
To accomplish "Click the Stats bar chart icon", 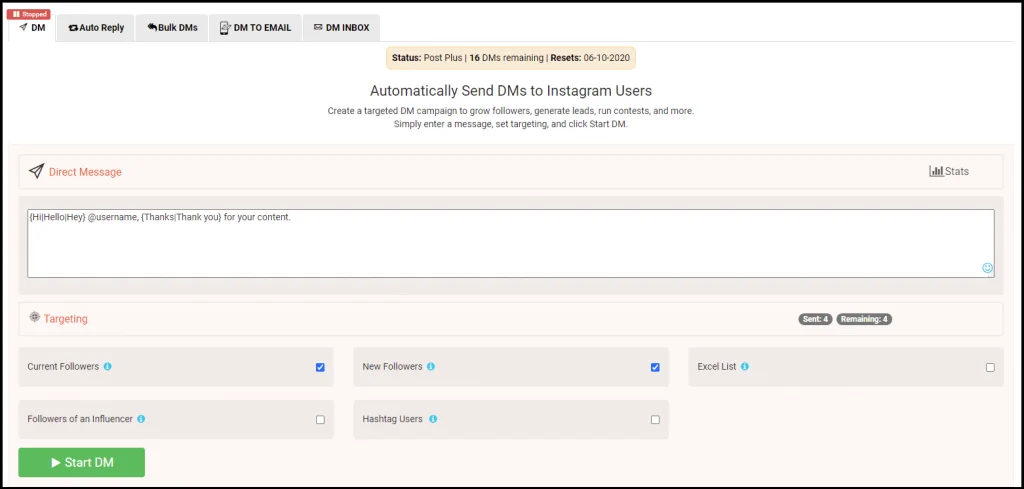I will 936,171.
